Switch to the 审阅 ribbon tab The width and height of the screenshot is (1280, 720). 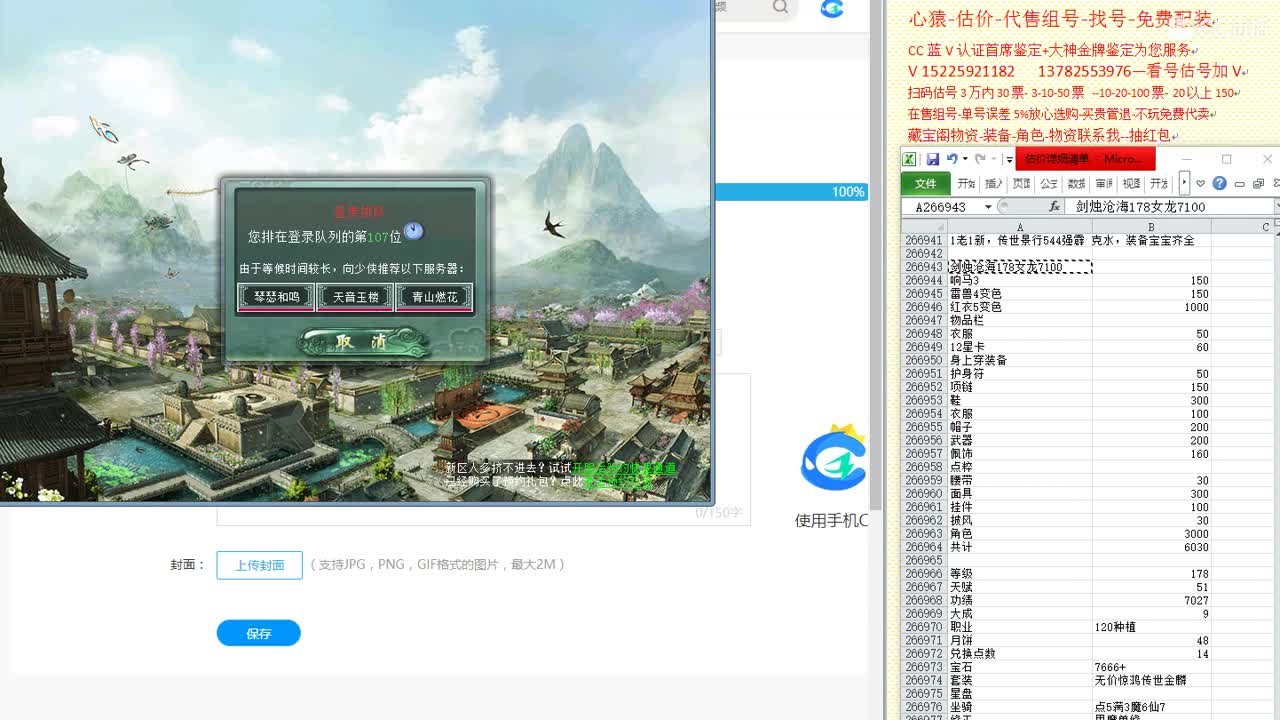(1104, 184)
